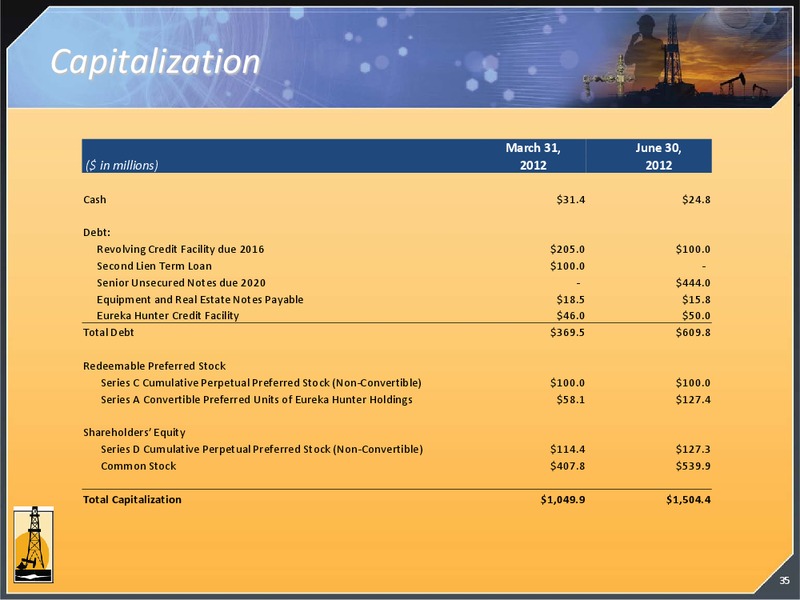Click the "June 30, 2012" column header
Screen dimensions: 800x600
click(658, 156)
